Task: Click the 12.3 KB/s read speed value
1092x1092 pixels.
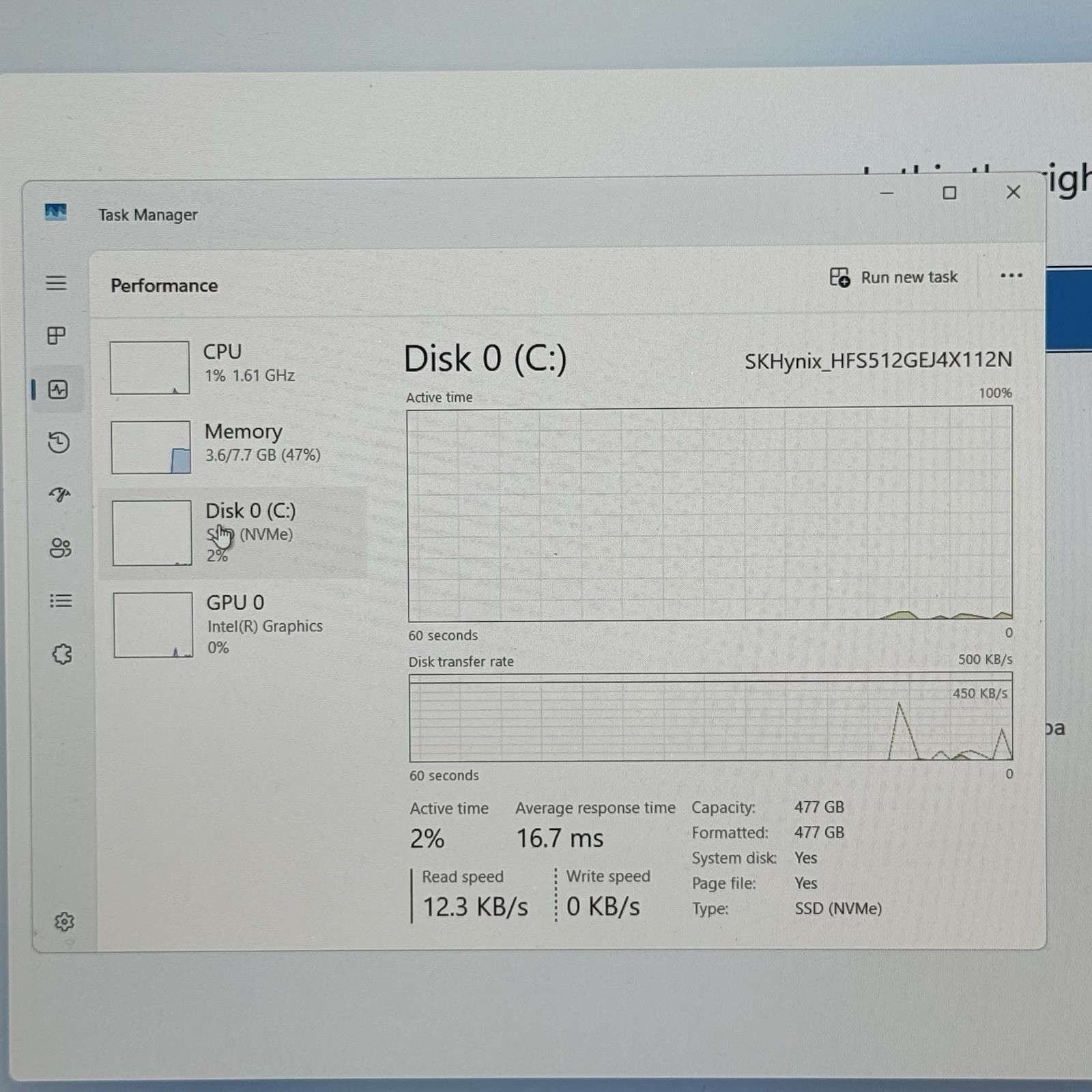Action: click(x=475, y=907)
